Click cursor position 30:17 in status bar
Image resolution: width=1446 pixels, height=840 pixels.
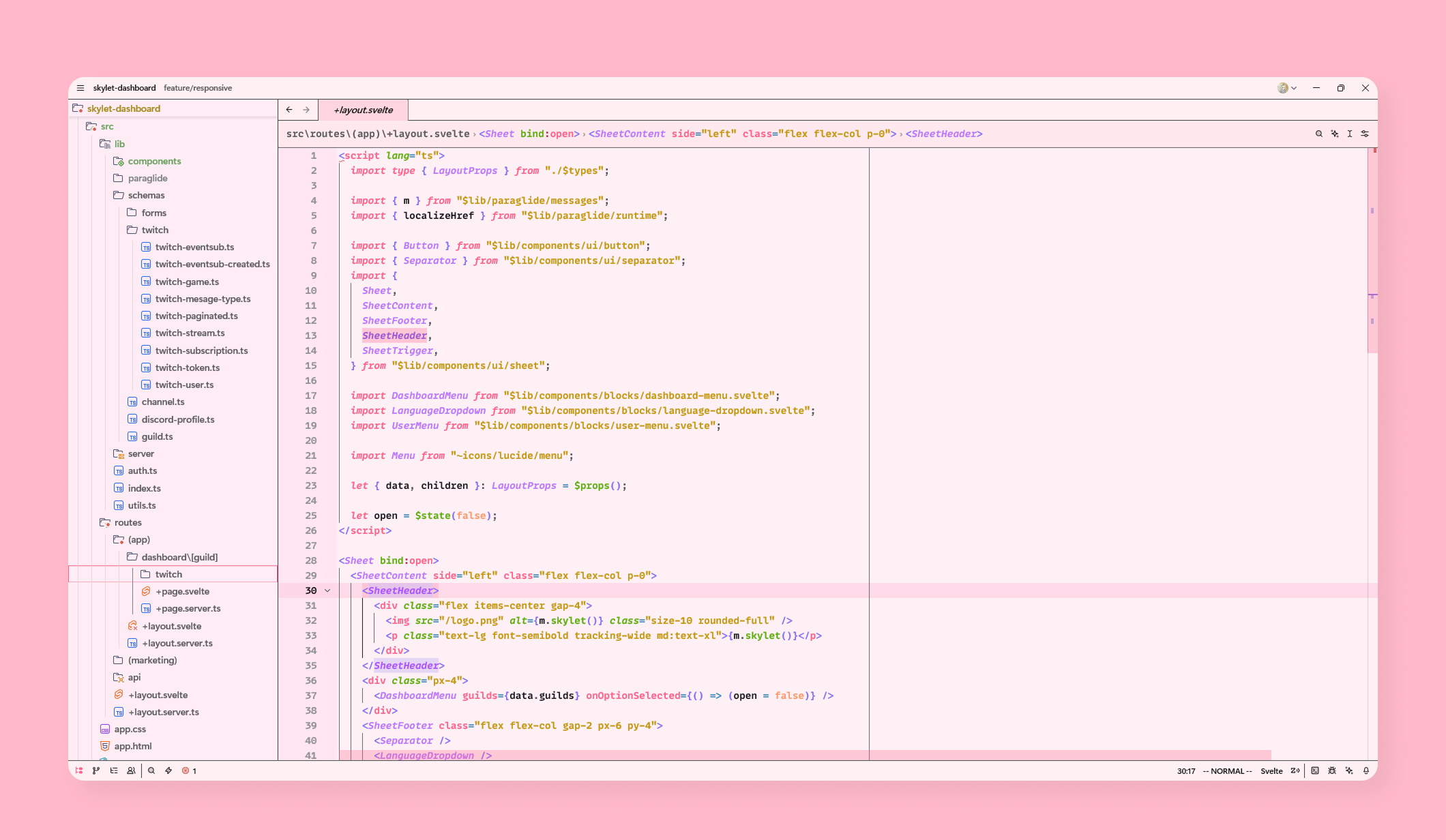click(x=1186, y=771)
